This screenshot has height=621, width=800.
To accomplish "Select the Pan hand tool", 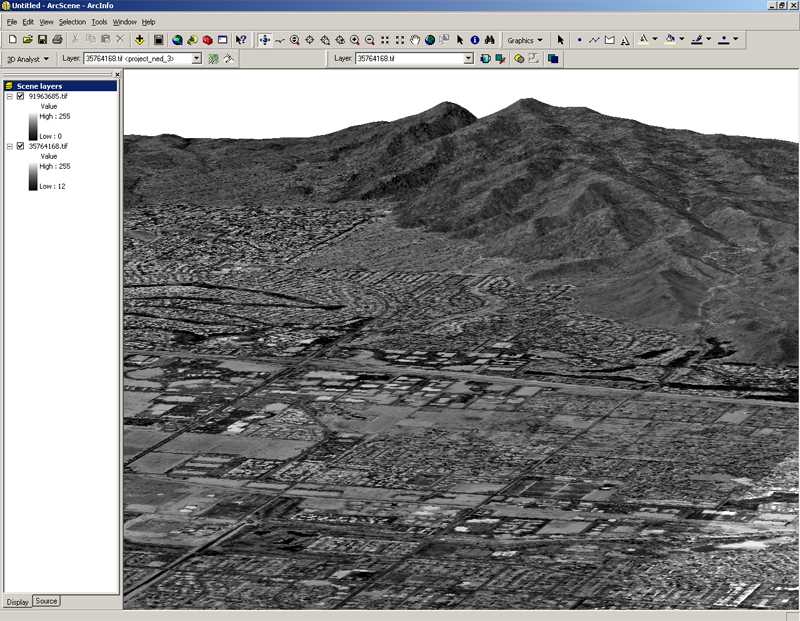I will point(414,40).
